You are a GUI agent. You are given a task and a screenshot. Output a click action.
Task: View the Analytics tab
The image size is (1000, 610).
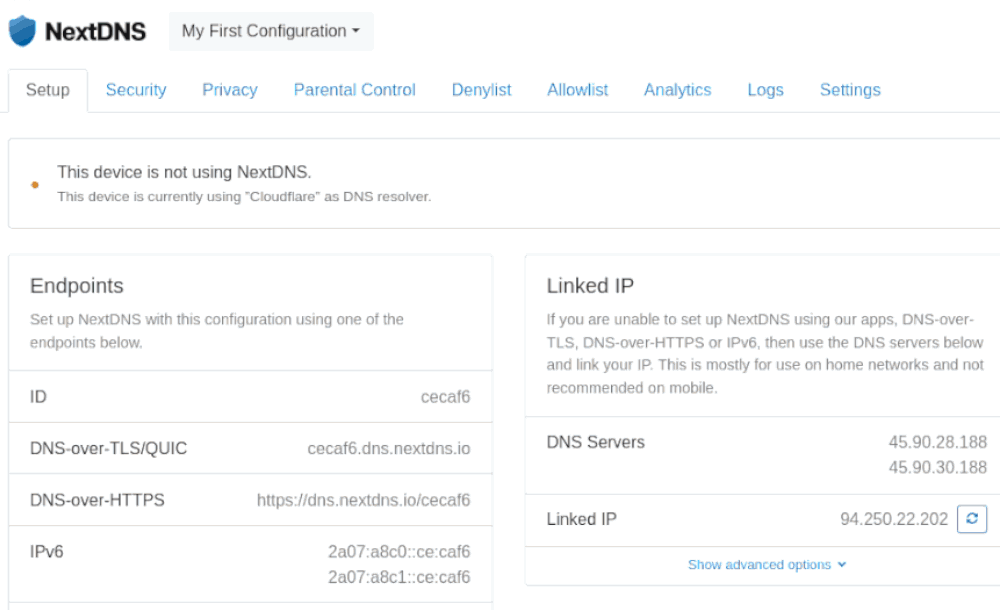pyautogui.click(x=677, y=90)
